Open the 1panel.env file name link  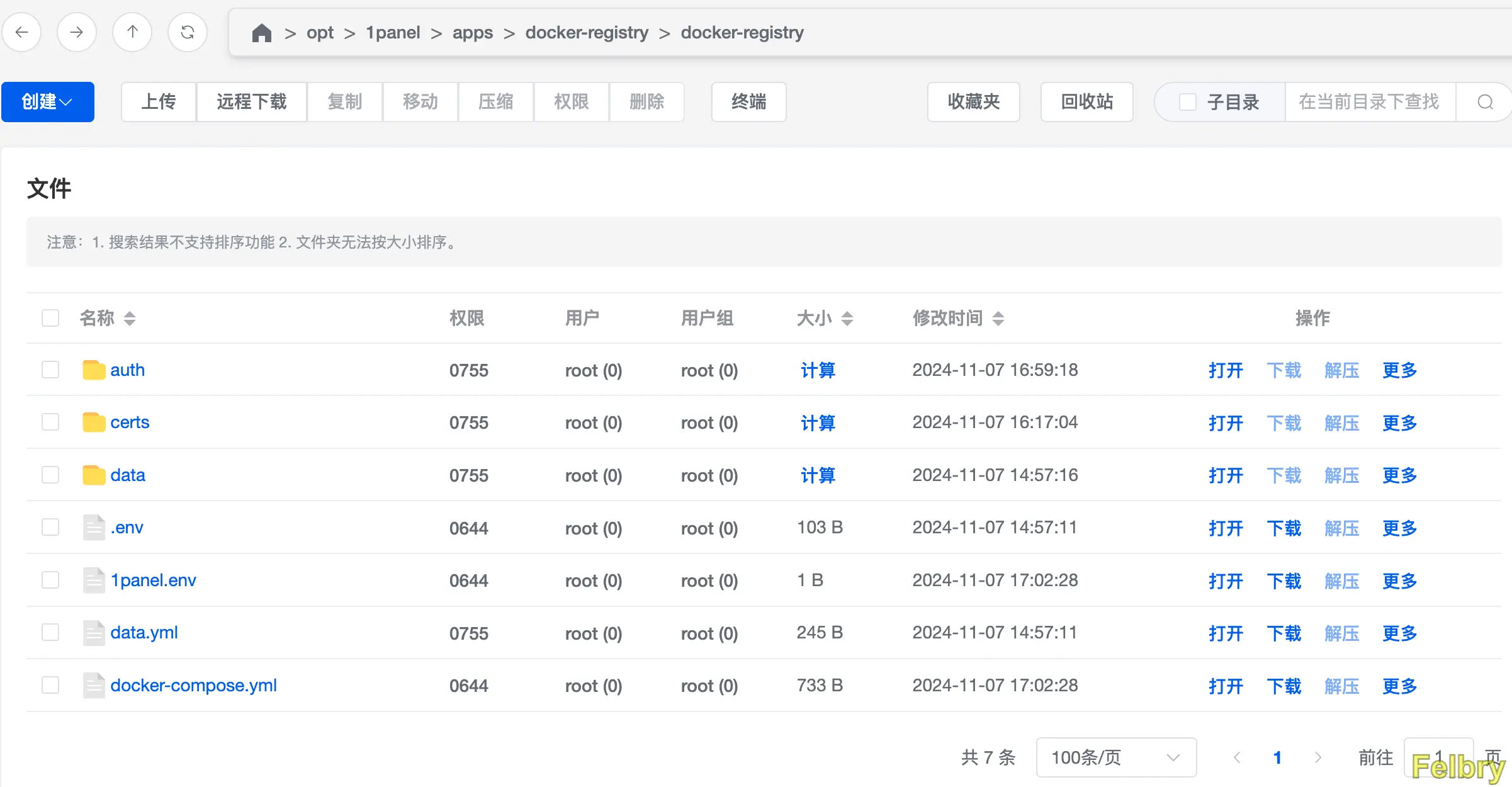pos(153,580)
